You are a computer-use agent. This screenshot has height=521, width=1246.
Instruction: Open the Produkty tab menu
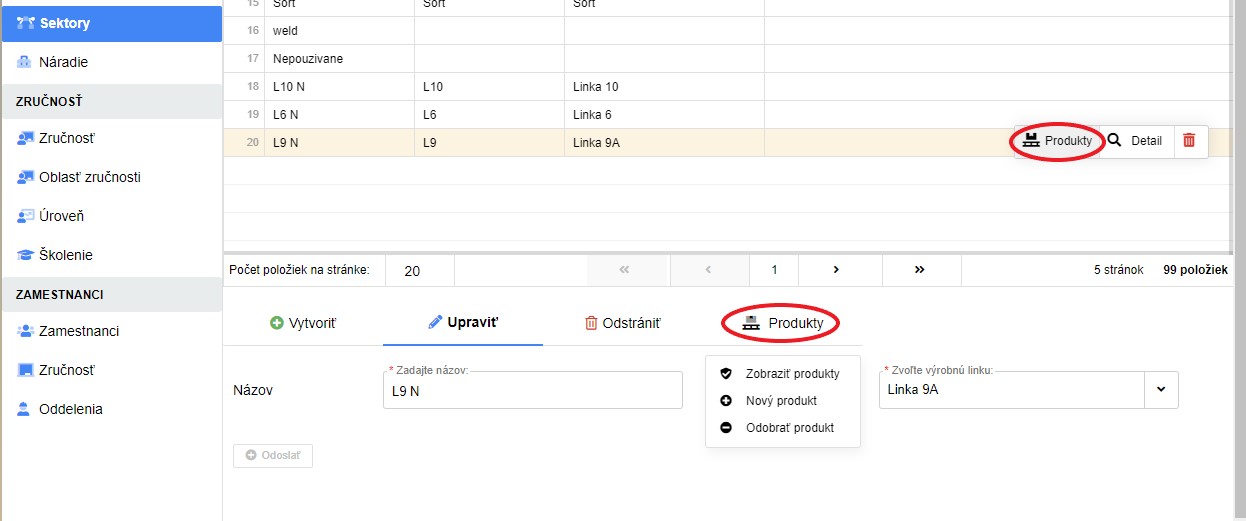(782, 323)
